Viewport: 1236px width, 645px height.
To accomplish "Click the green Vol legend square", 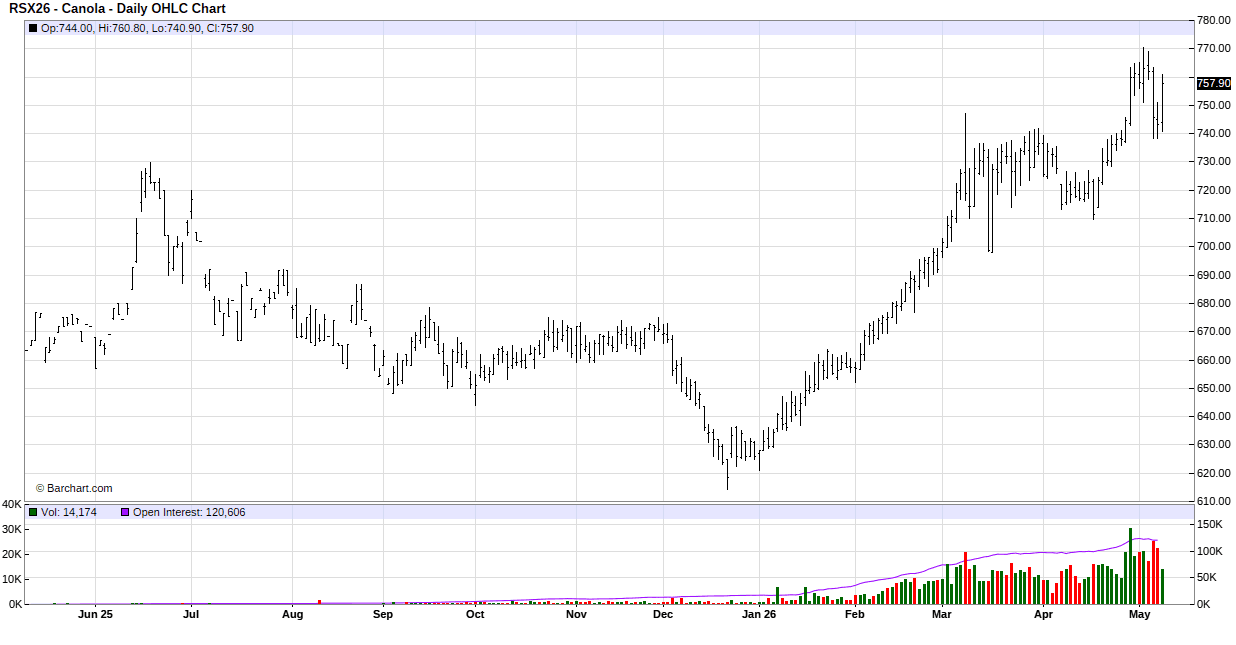I will (33, 512).
